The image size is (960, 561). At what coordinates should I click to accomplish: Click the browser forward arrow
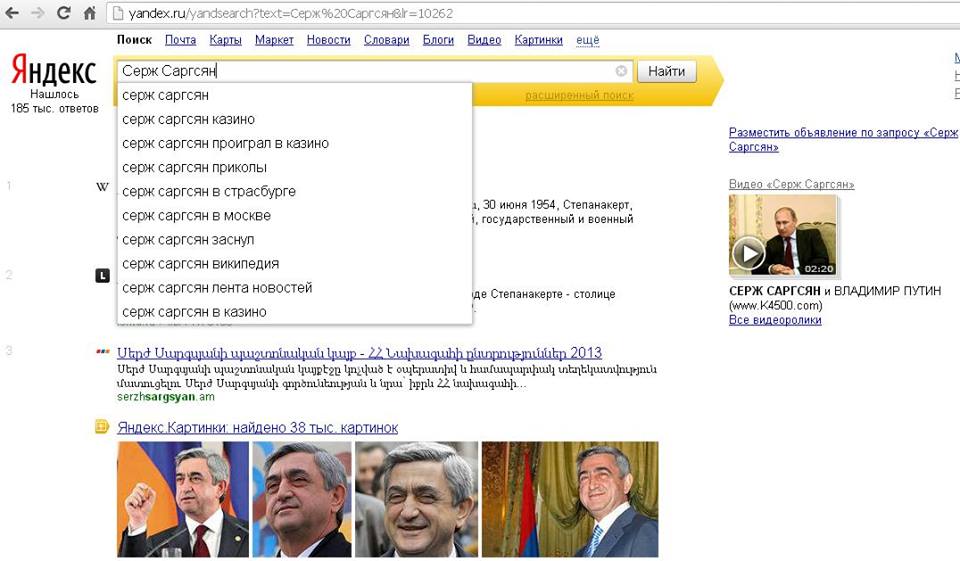pos(38,14)
